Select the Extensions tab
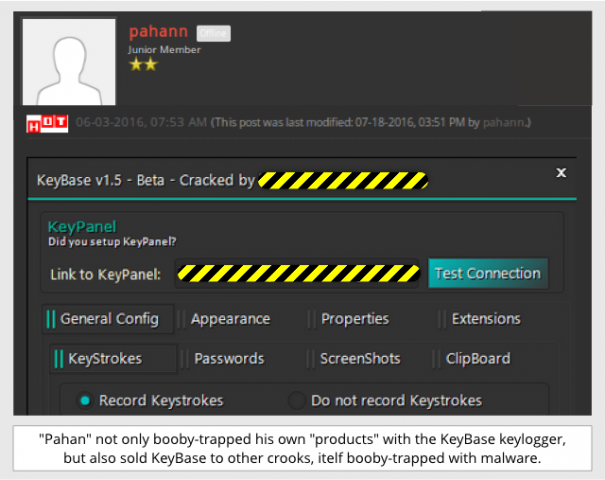 click(x=486, y=319)
